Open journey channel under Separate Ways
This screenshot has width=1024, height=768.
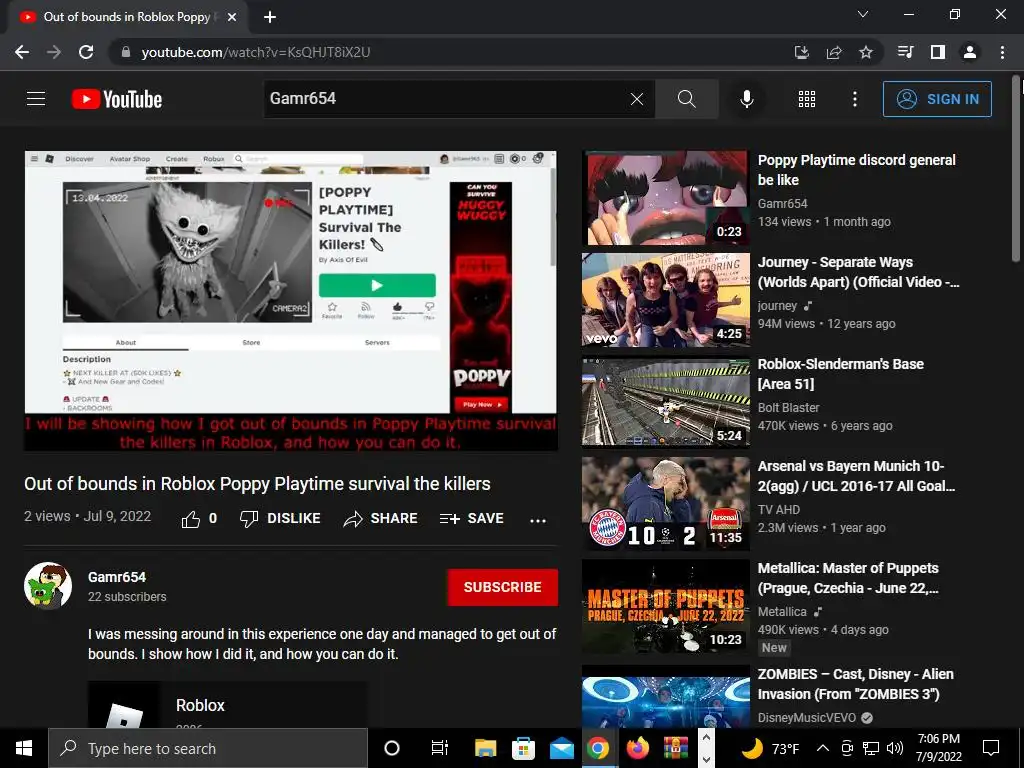776,306
